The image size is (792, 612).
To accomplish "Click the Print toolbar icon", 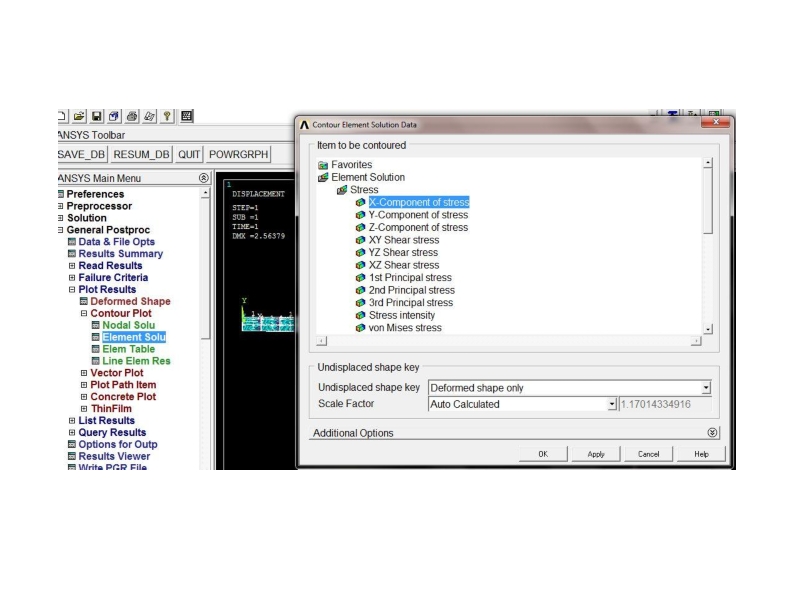I will tap(132, 116).
